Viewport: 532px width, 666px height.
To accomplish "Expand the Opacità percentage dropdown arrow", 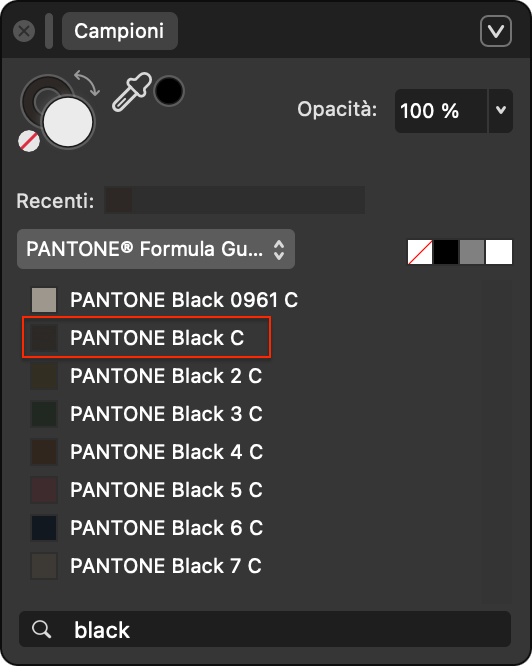I will point(501,110).
